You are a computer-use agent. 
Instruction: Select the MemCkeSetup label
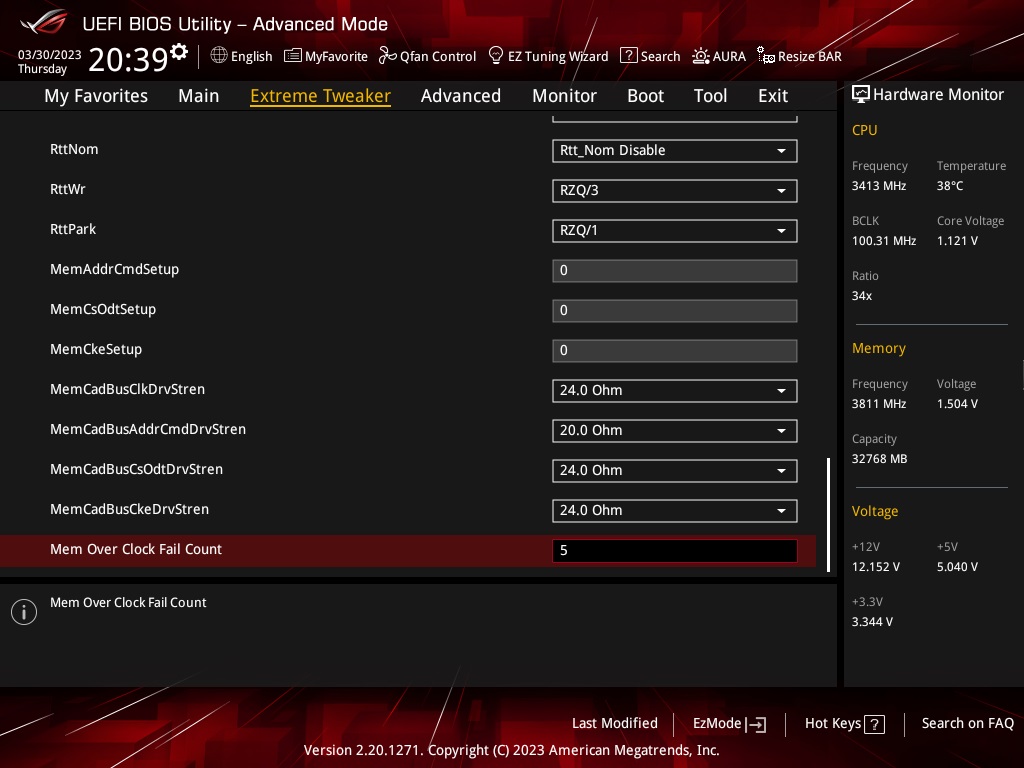96,349
